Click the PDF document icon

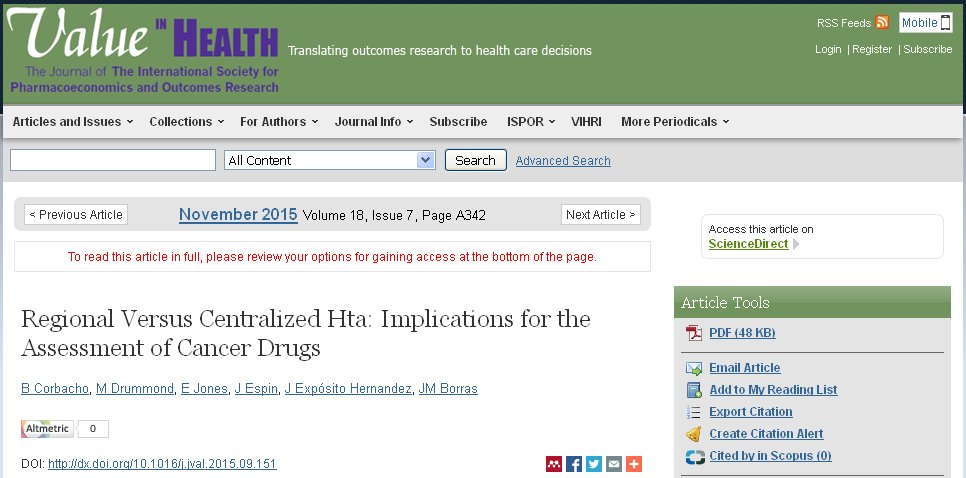(x=694, y=334)
